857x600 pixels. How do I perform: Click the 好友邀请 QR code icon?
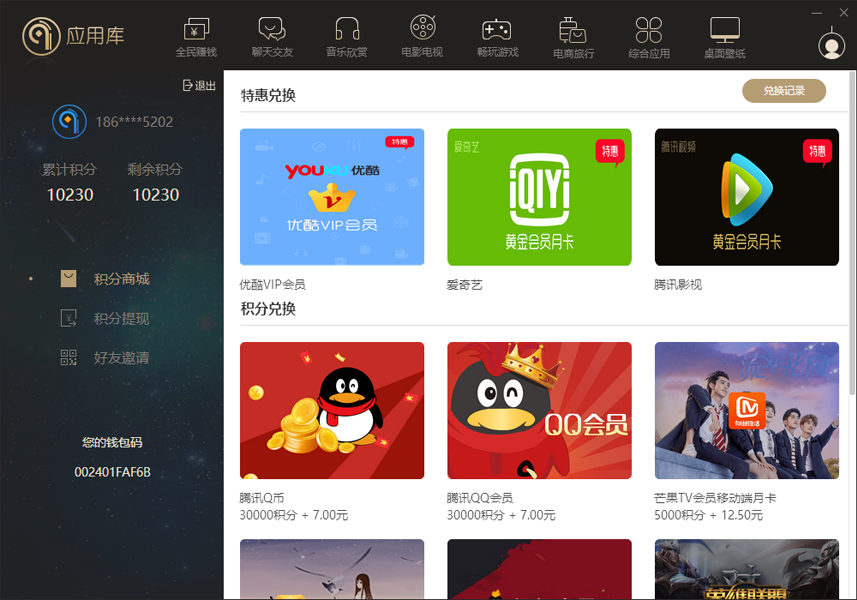68,357
